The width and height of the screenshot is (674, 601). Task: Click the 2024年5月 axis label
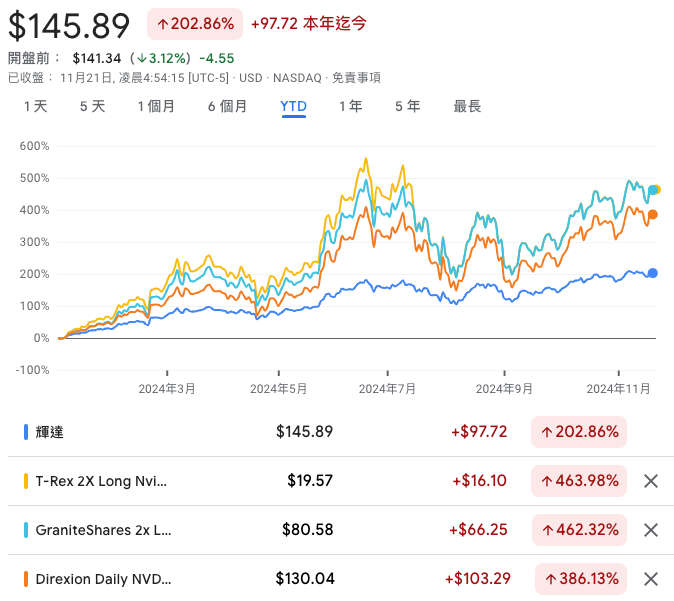tap(279, 389)
